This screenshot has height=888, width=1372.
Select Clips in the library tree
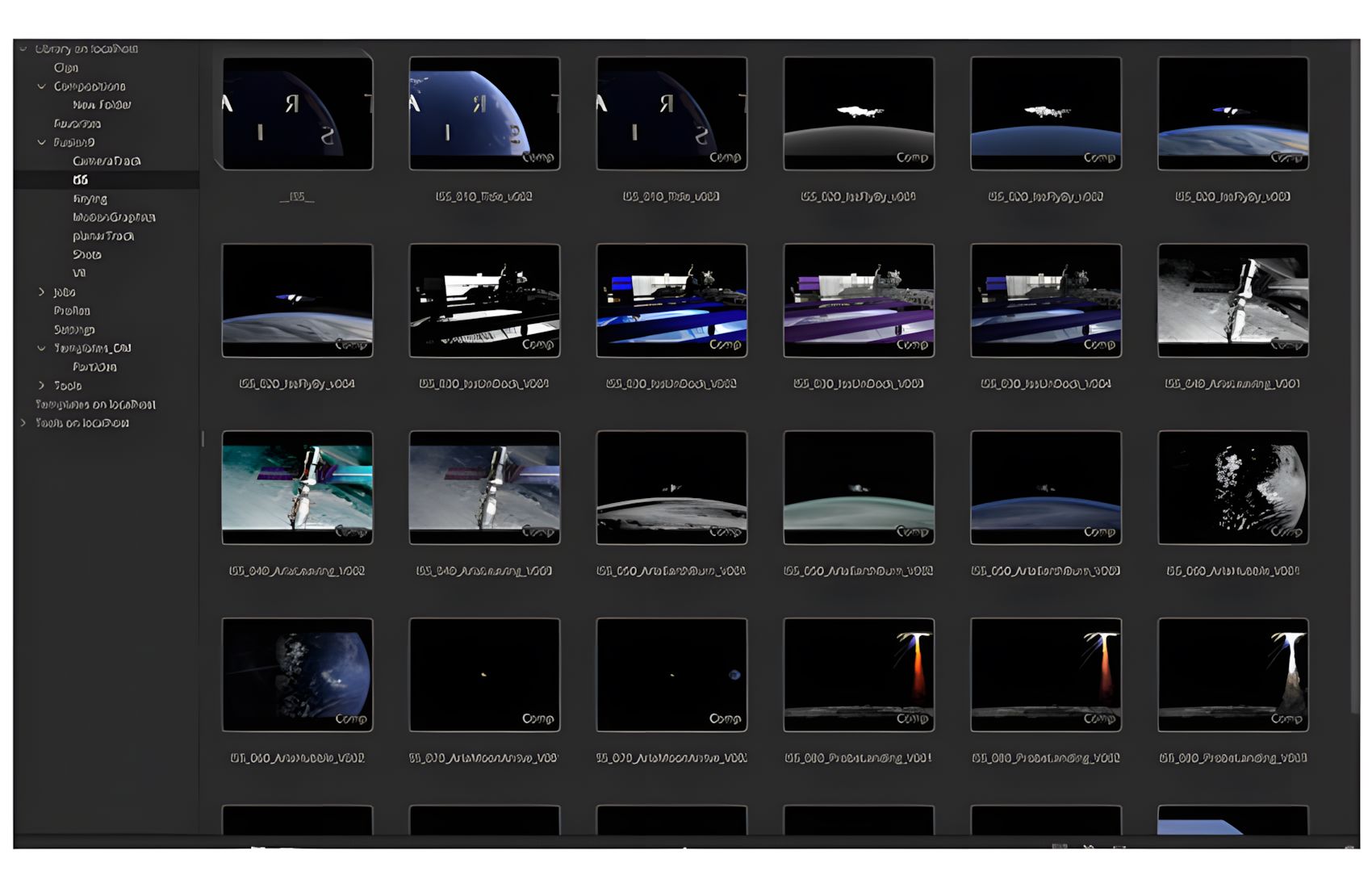[x=66, y=68]
